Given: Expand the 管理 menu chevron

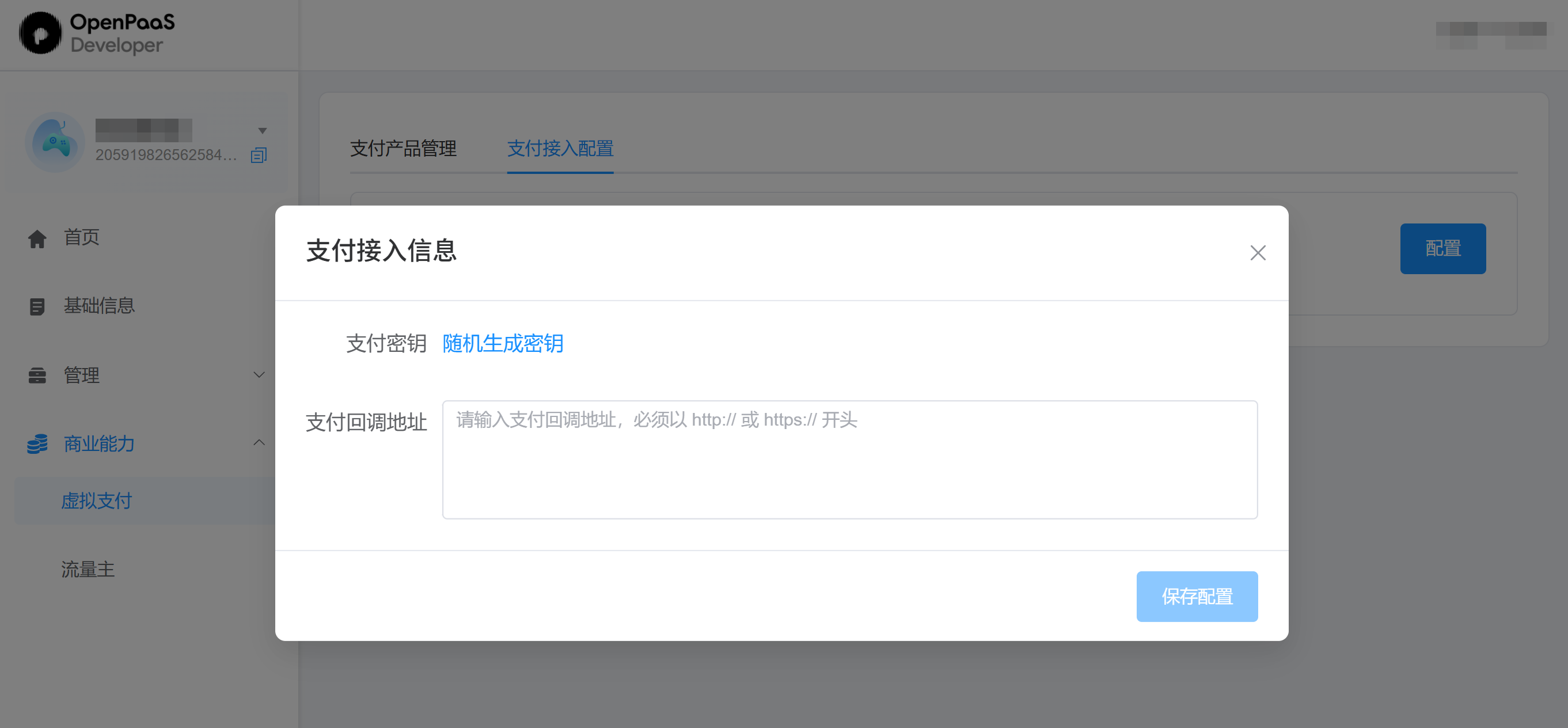Looking at the screenshot, I should pos(259,374).
